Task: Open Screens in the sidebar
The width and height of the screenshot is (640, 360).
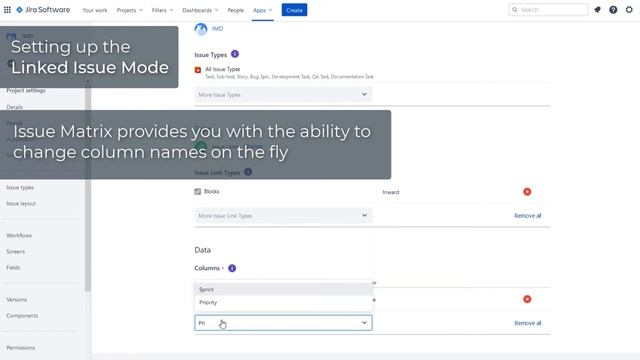Action: point(16,251)
